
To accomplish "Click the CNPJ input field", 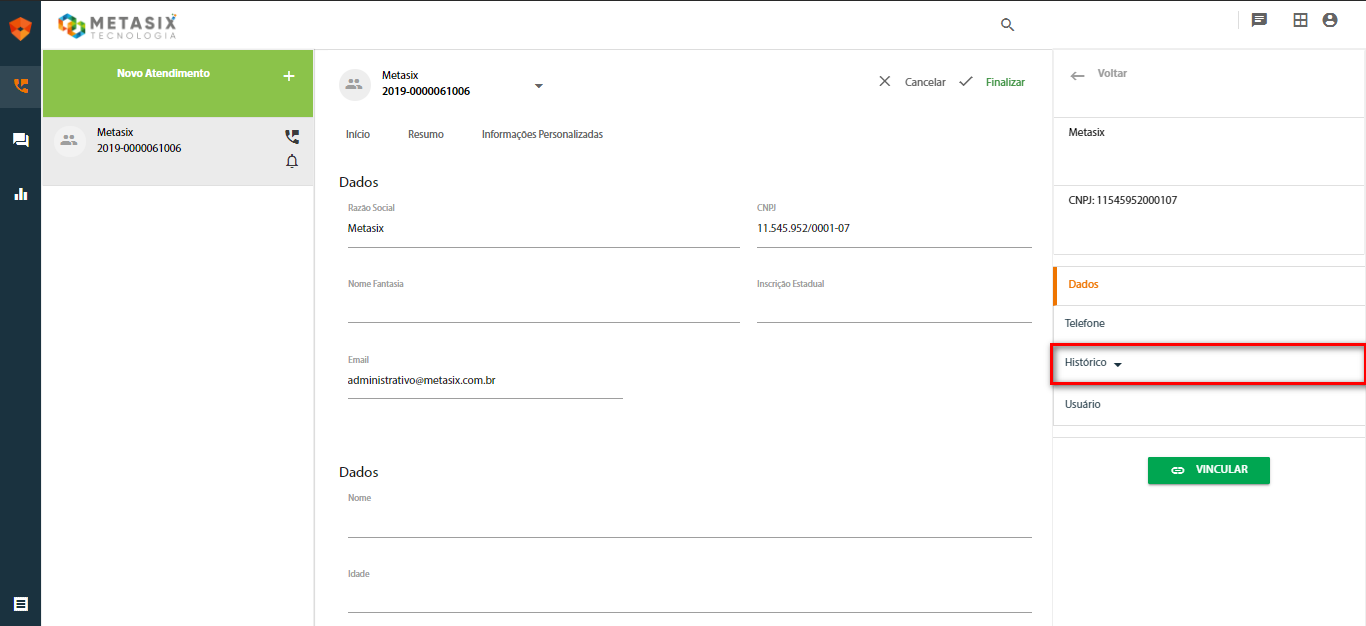I will 894,229.
